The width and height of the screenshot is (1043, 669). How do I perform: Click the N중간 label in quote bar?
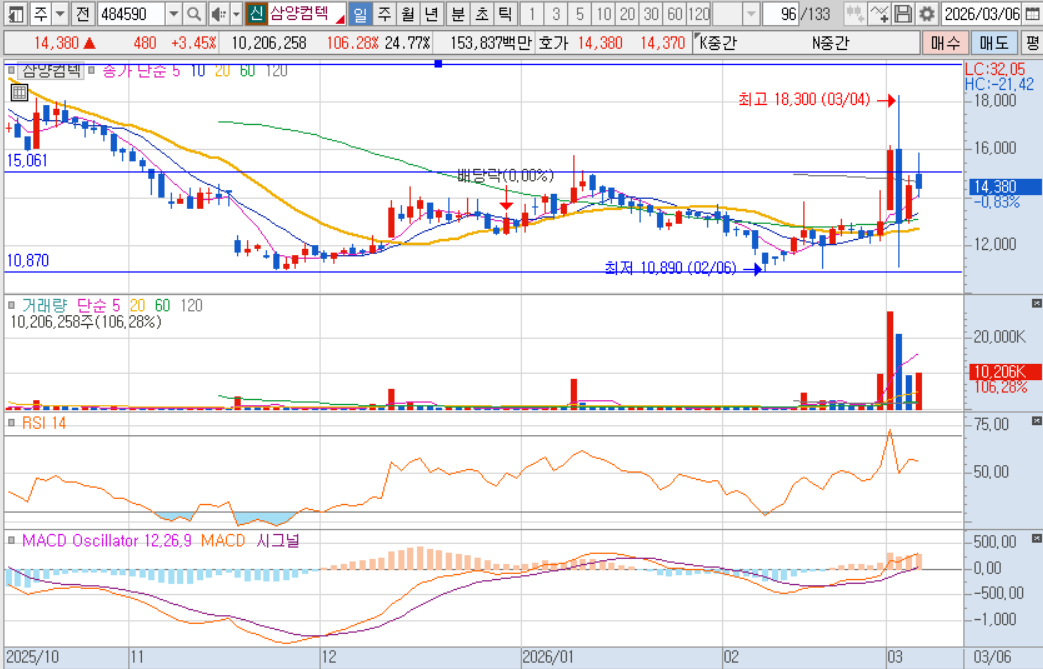(x=830, y=43)
